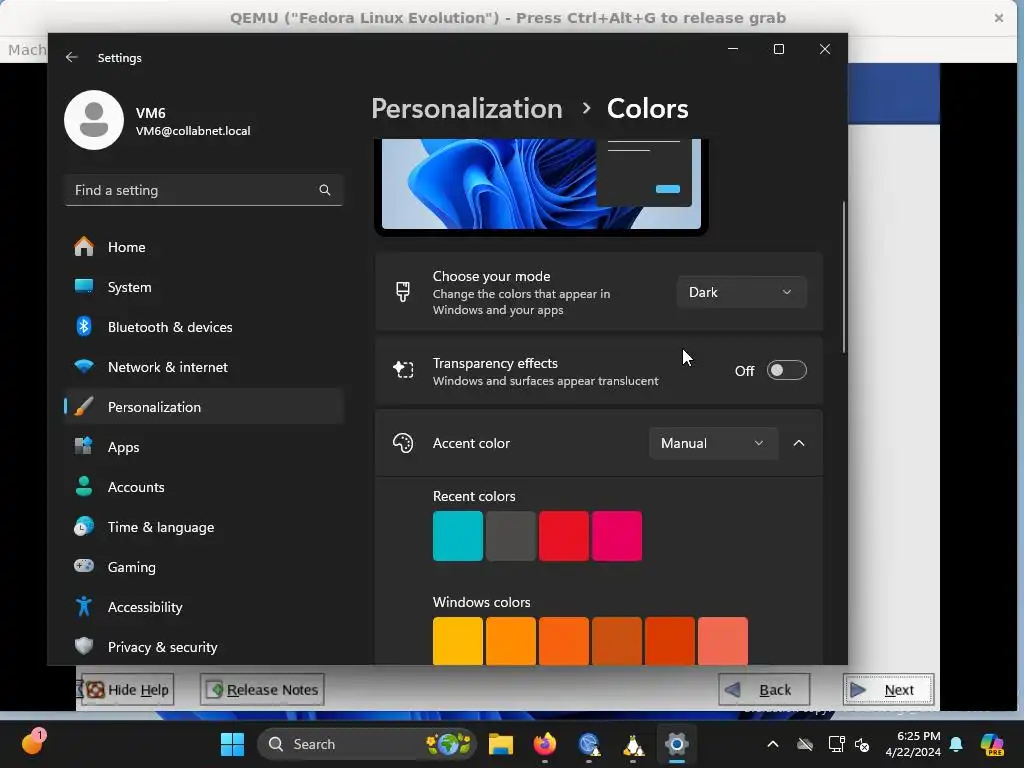Open the Copilot icon in system tray
The image size is (1024, 768).
[992, 744]
